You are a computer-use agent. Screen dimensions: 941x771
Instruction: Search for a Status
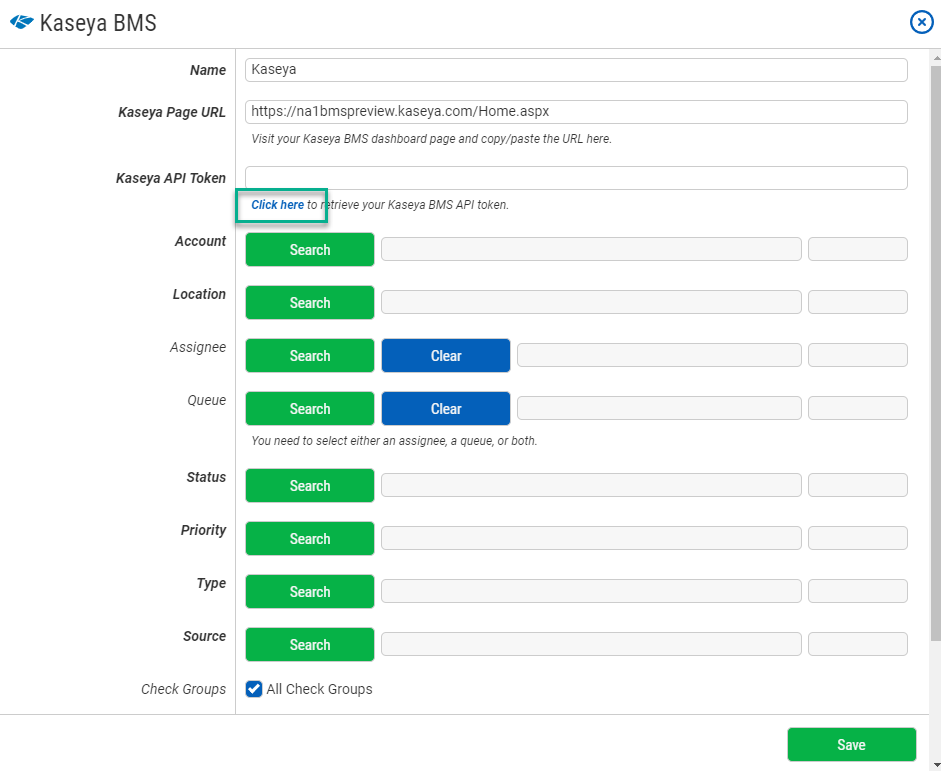tap(309, 485)
